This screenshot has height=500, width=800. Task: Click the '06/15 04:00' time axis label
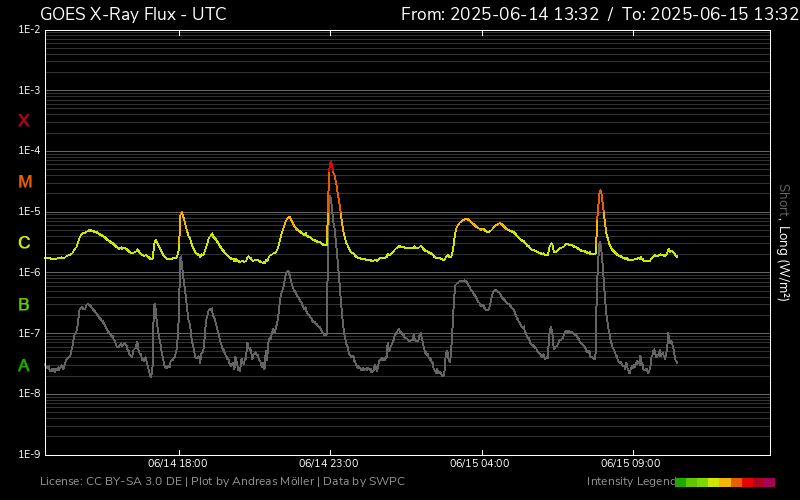480,463
